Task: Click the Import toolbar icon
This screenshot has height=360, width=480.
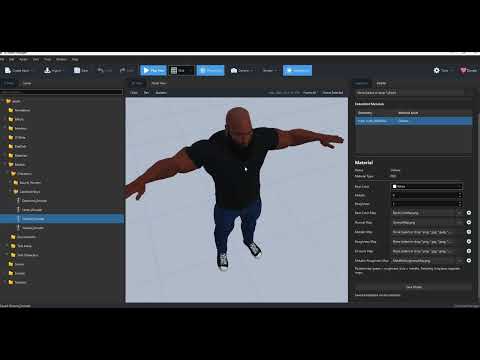Action: click(x=47, y=70)
